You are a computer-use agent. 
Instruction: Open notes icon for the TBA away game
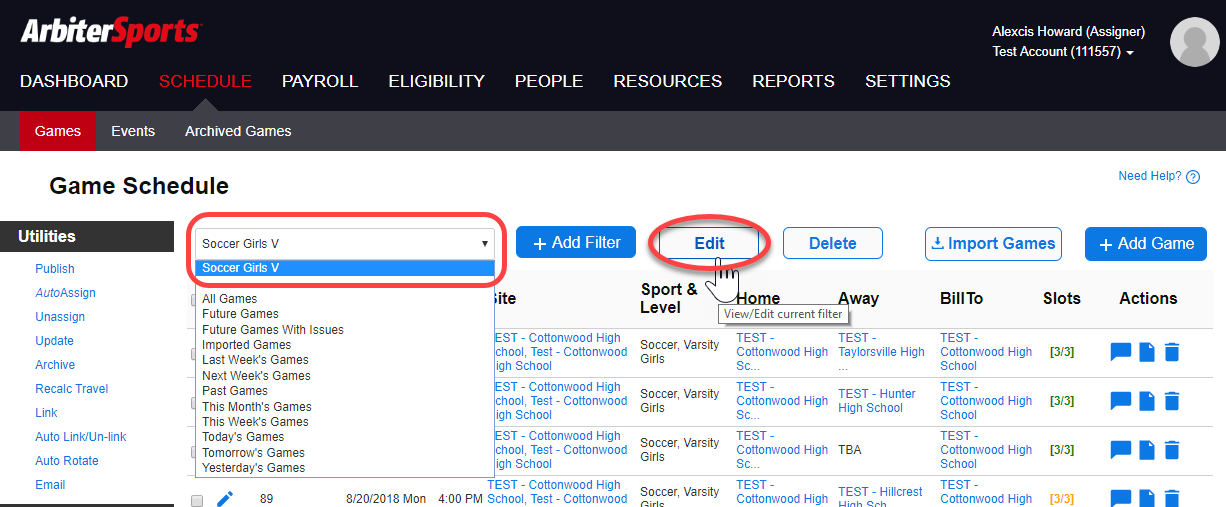[x=1121, y=450]
